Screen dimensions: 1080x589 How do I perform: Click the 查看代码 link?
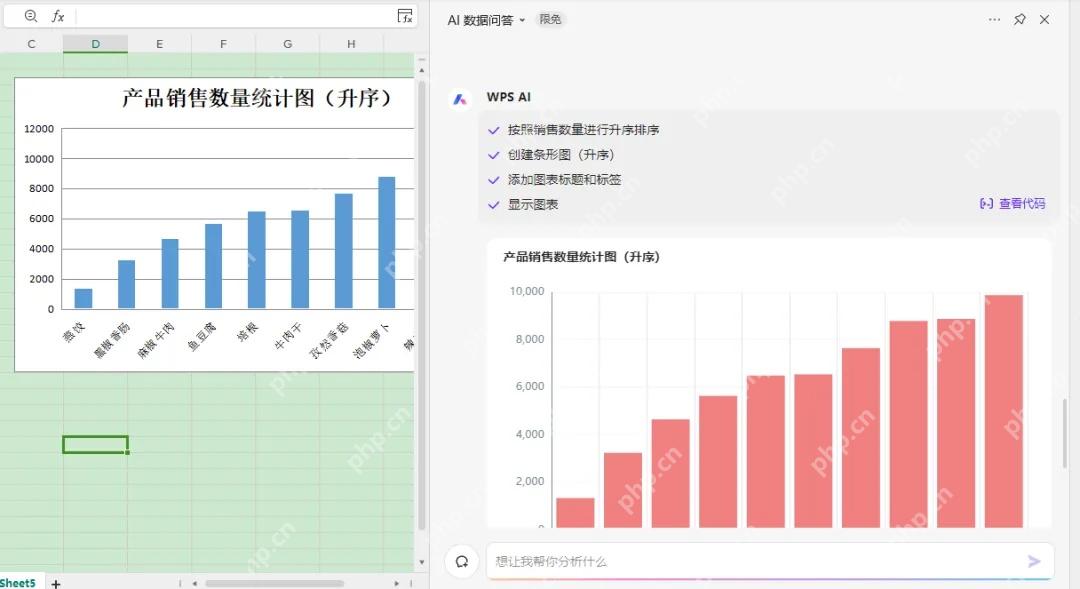pos(1012,203)
